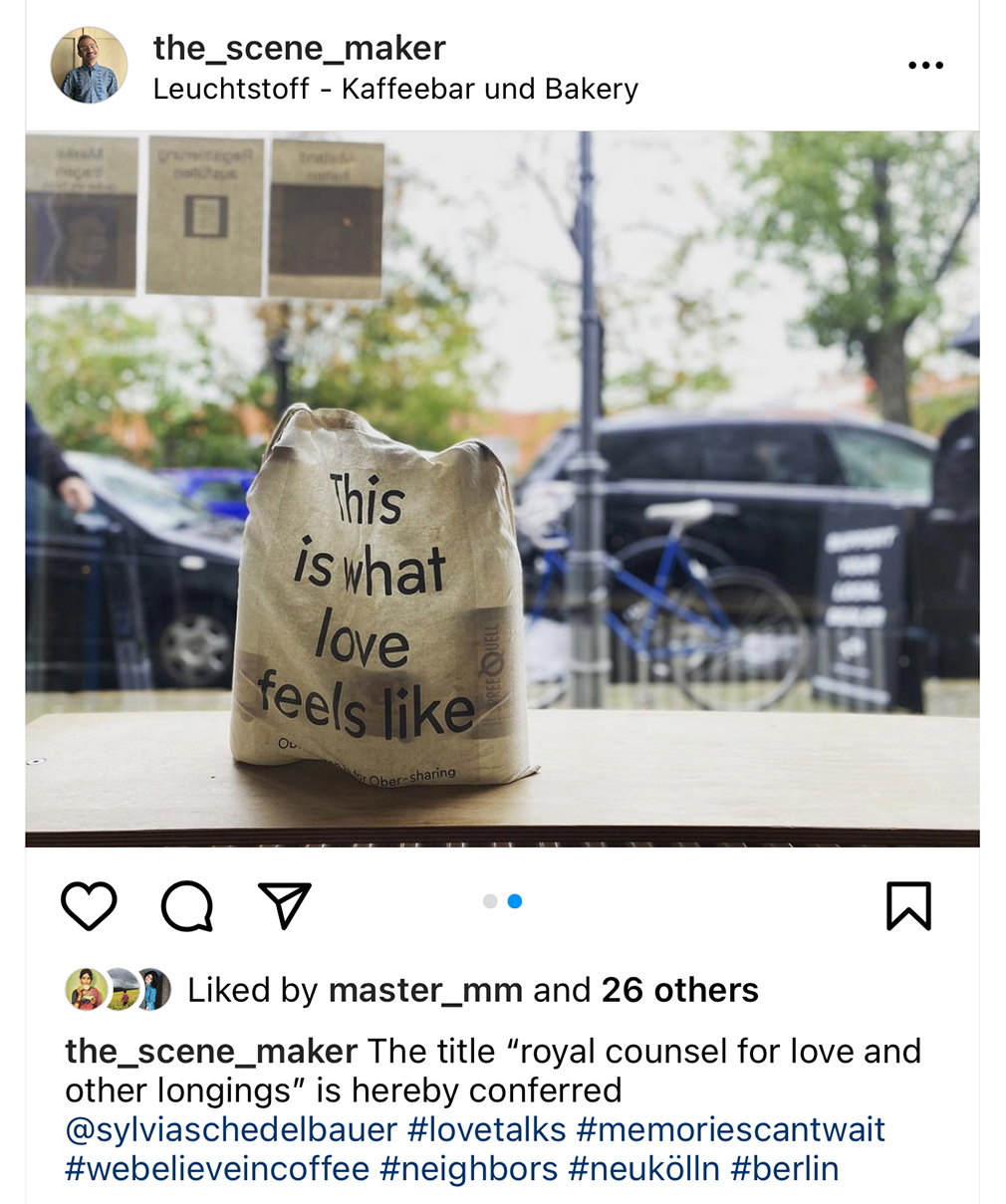Open @sylviaschedelbauer mention
1006x1204 pixels.
coord(231,1129)
